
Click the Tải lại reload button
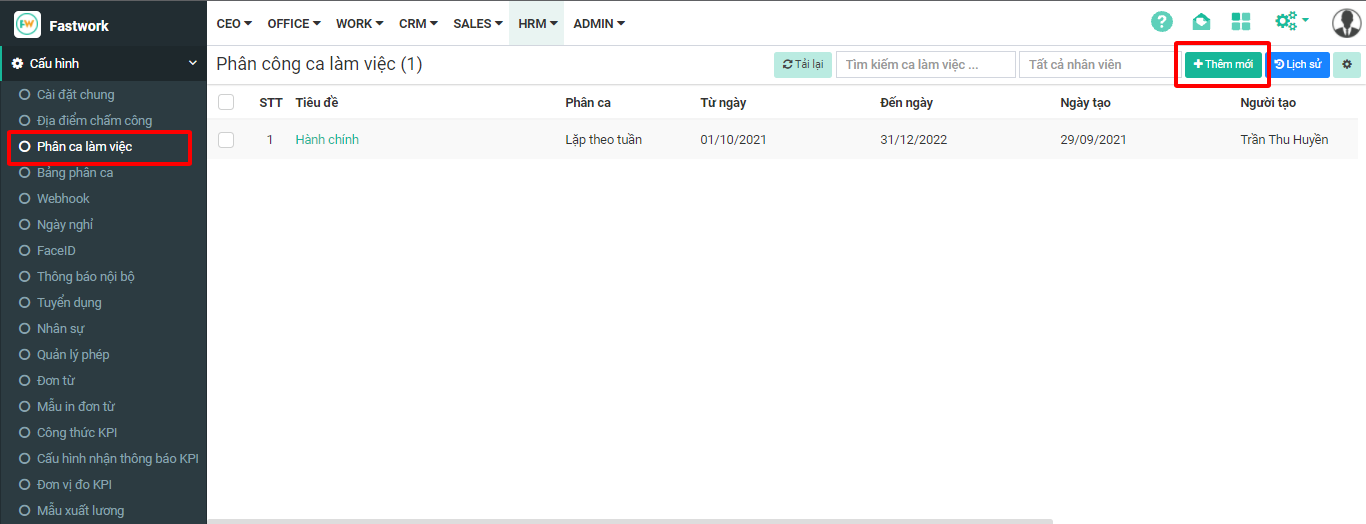click(x=802, y=65)
